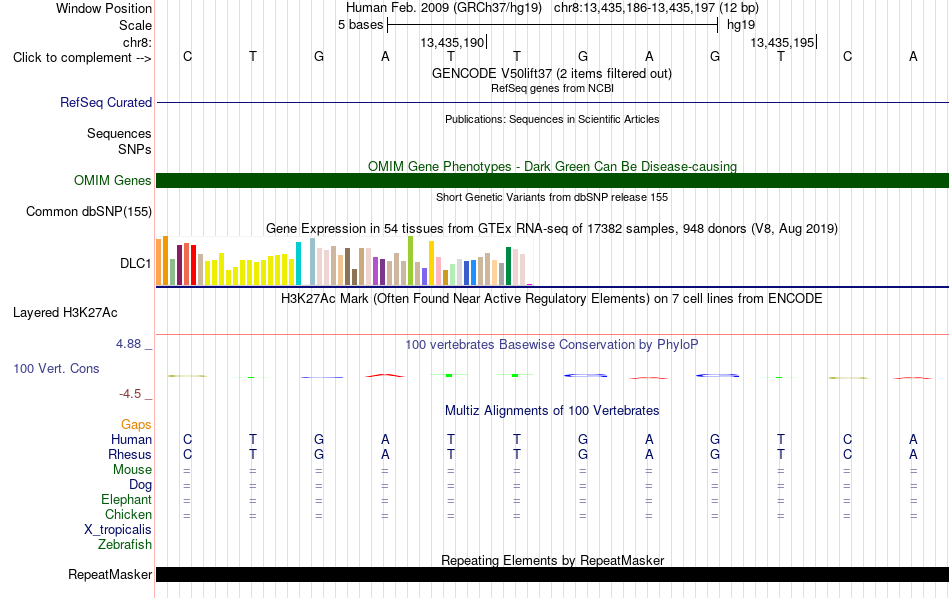Click the 100 Vert. Cons label

[56, 368]
